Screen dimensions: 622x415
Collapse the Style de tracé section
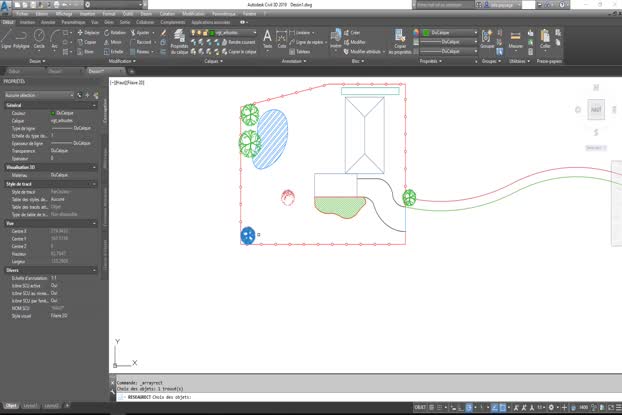(94, 184)
